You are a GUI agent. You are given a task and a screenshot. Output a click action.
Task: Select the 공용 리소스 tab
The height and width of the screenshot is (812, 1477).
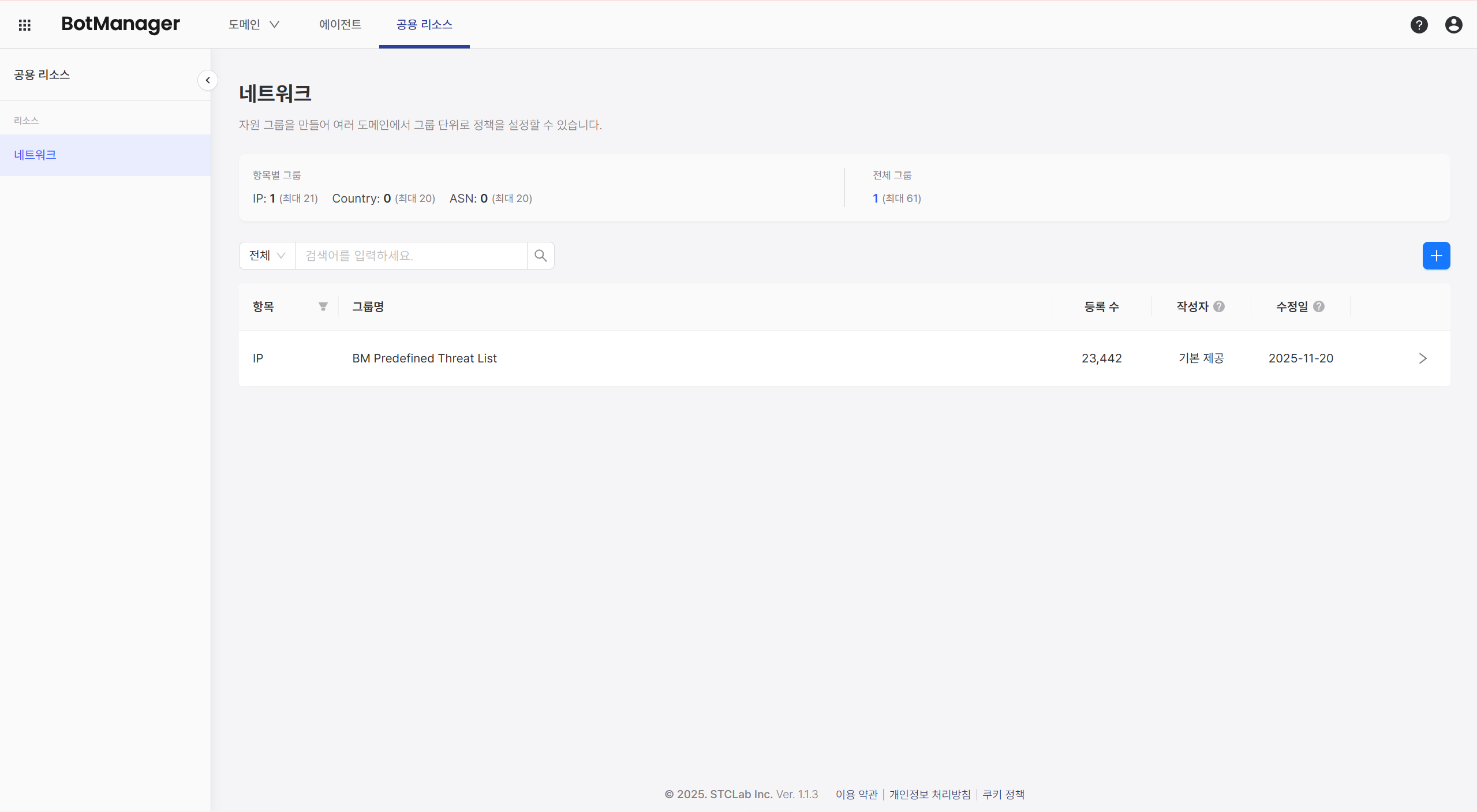(x=424, y=24)
